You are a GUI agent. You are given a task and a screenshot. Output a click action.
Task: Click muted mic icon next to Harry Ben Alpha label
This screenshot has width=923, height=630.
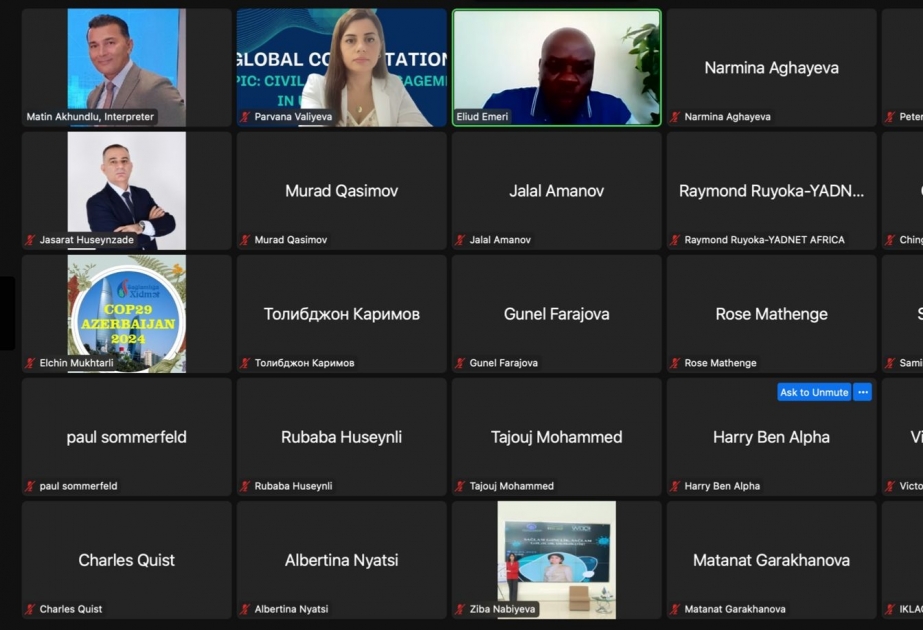coord(675,486)
